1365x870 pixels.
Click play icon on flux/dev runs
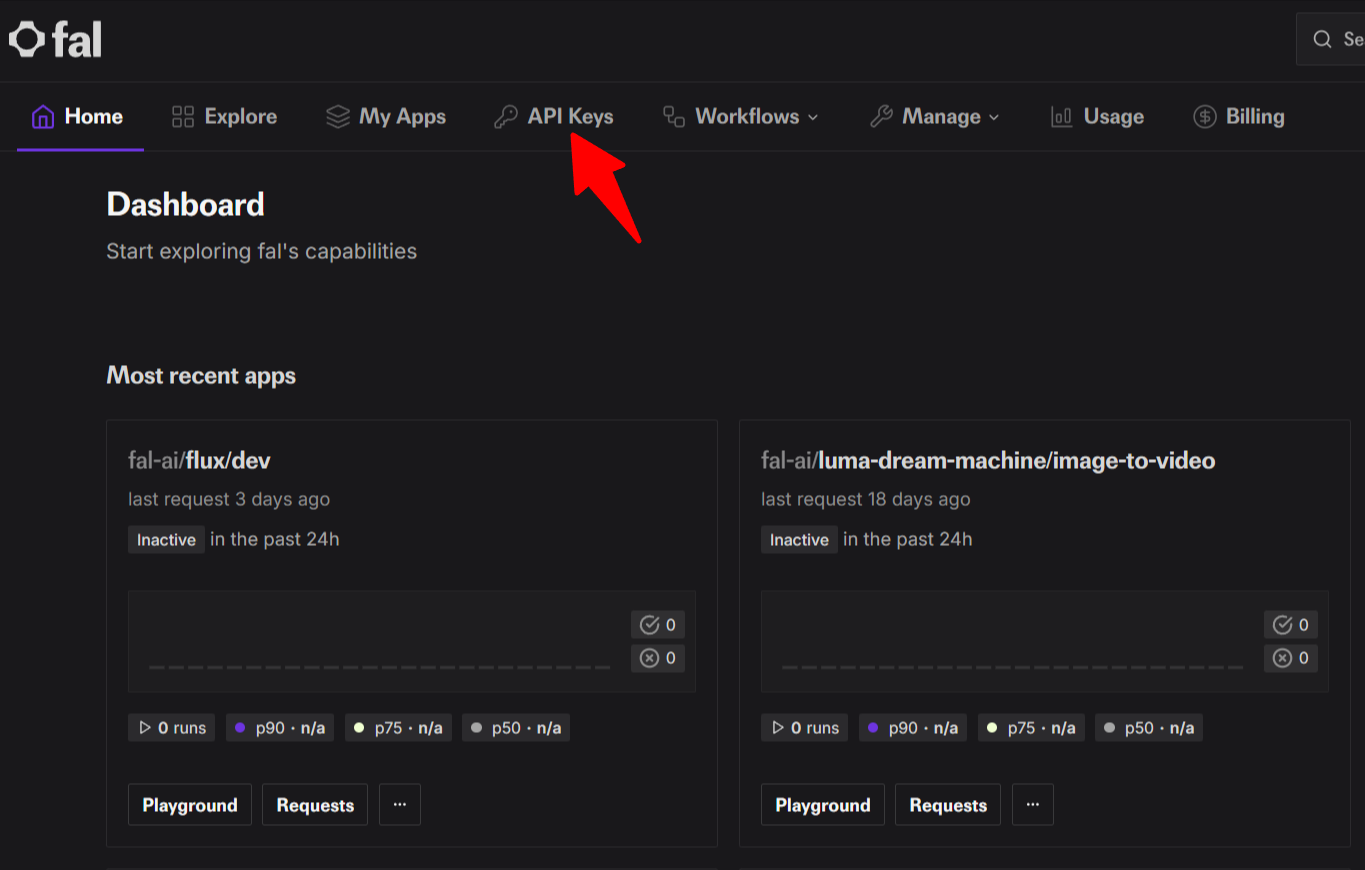[145, 728]
